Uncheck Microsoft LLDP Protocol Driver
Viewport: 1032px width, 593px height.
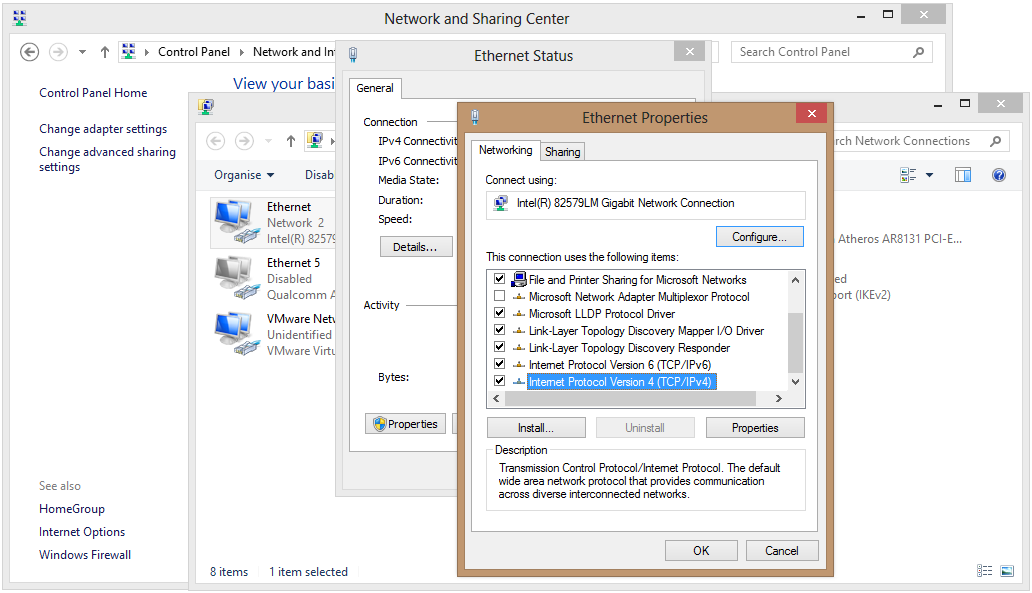coord(500,313)
